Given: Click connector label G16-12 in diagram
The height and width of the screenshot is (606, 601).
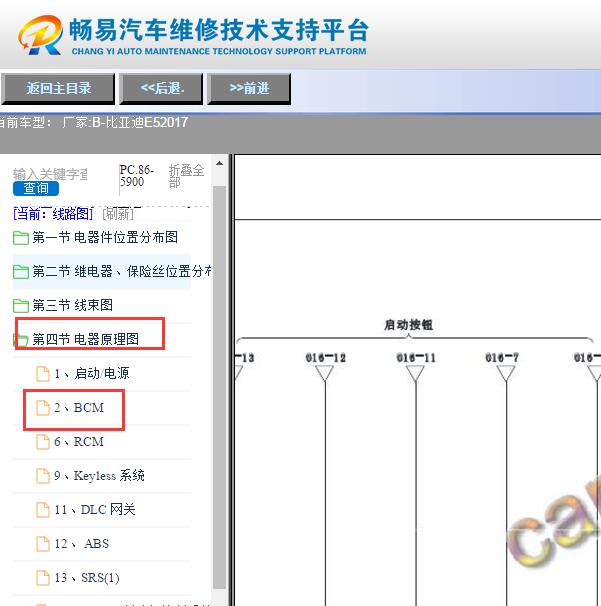Looking at the screenshot, I should 325,357.
